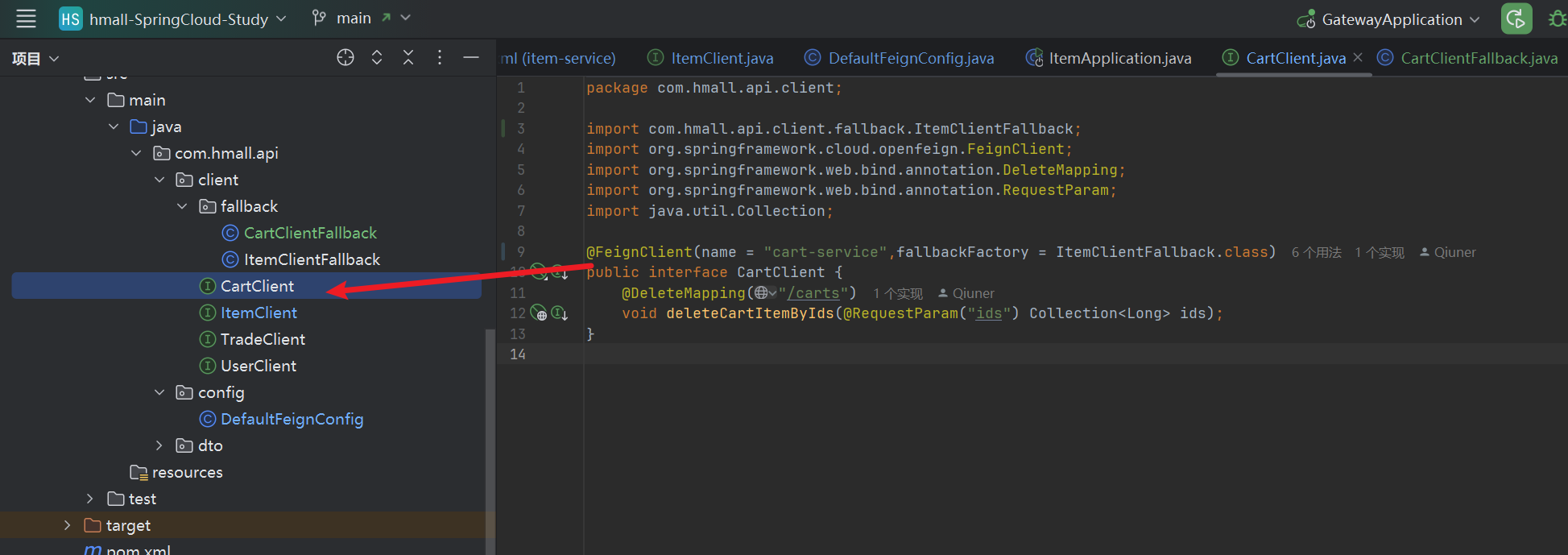
Task: Select DefaultFeignConfig in project tree
Action: point(292,419)
